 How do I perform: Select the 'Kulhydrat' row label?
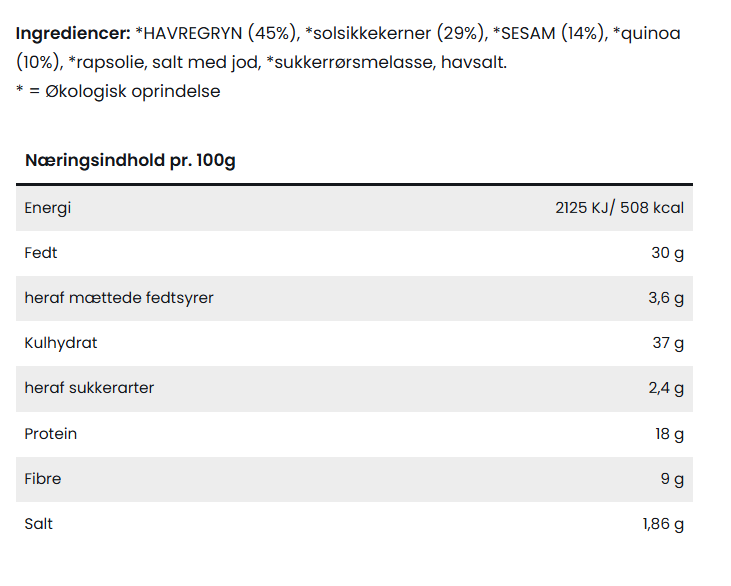pos(61,343)
